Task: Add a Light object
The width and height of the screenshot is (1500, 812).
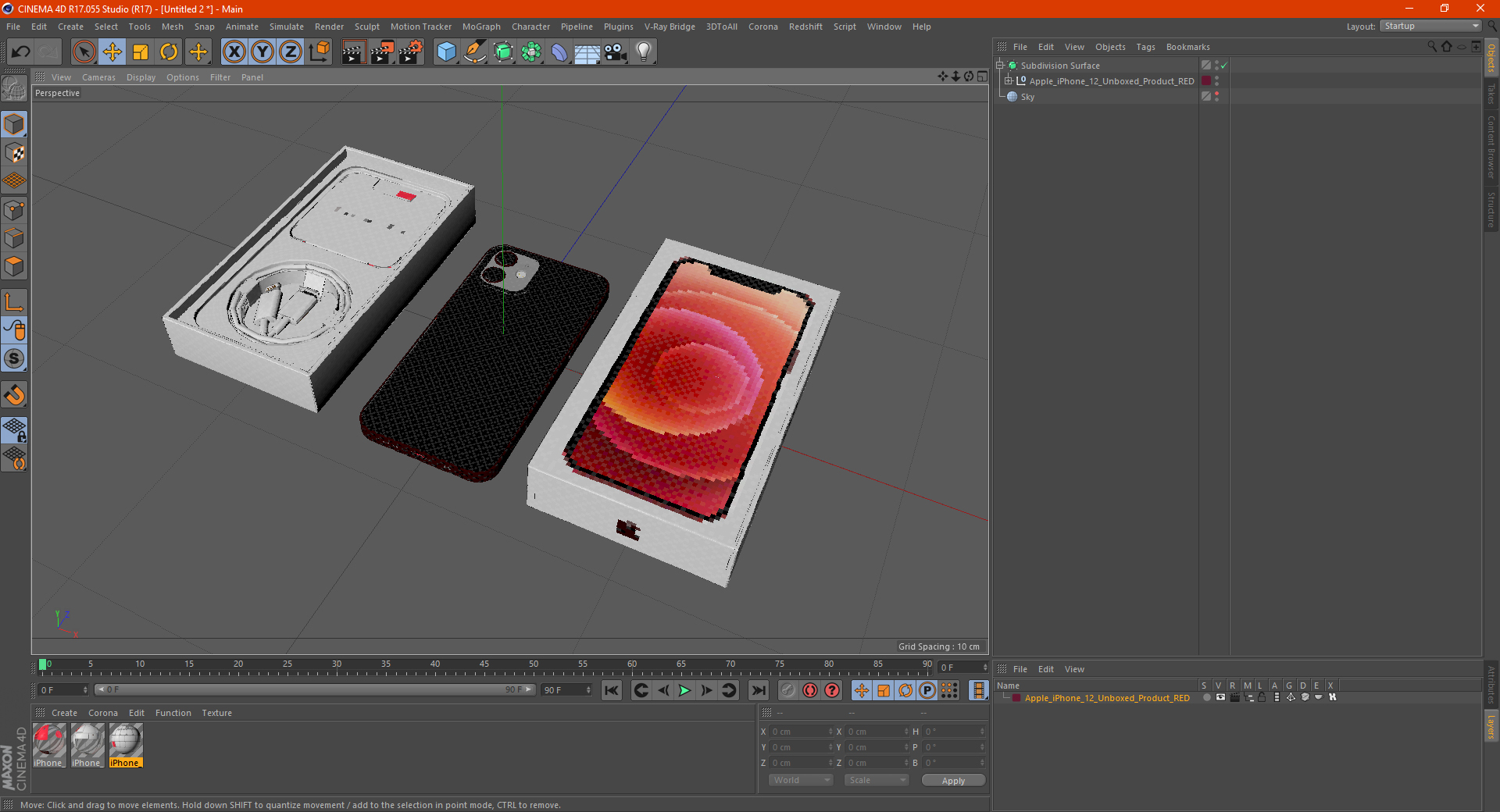Action: 644,52
